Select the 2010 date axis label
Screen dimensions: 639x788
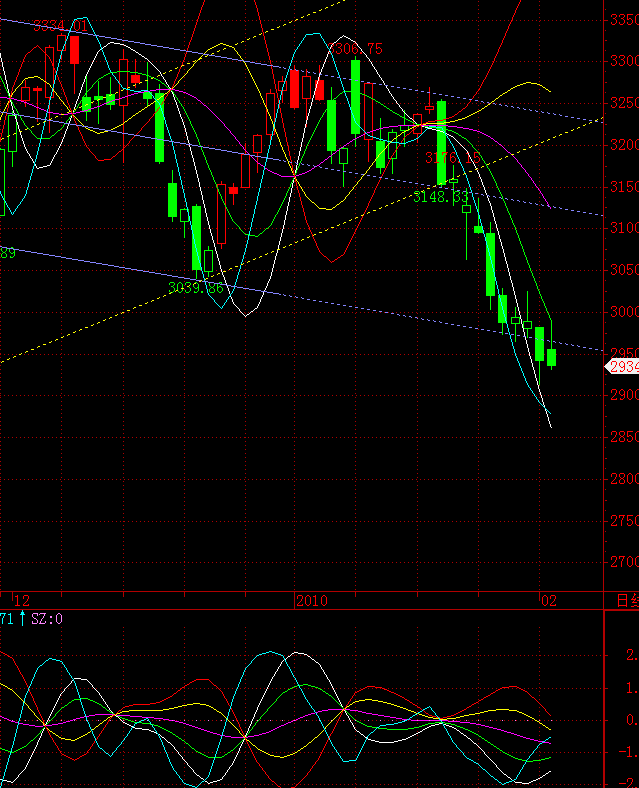click(311, 601)
